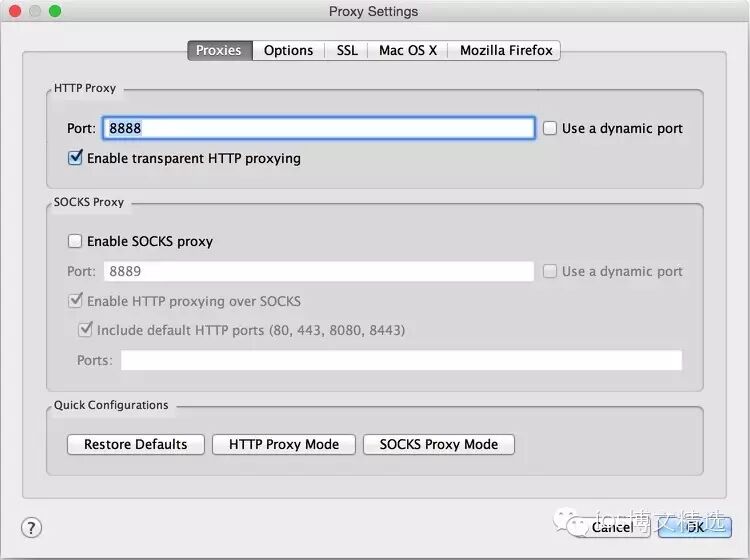Click Restore Defaults button
Viewport: 750px width, 560px height.
tap(136, 444)
